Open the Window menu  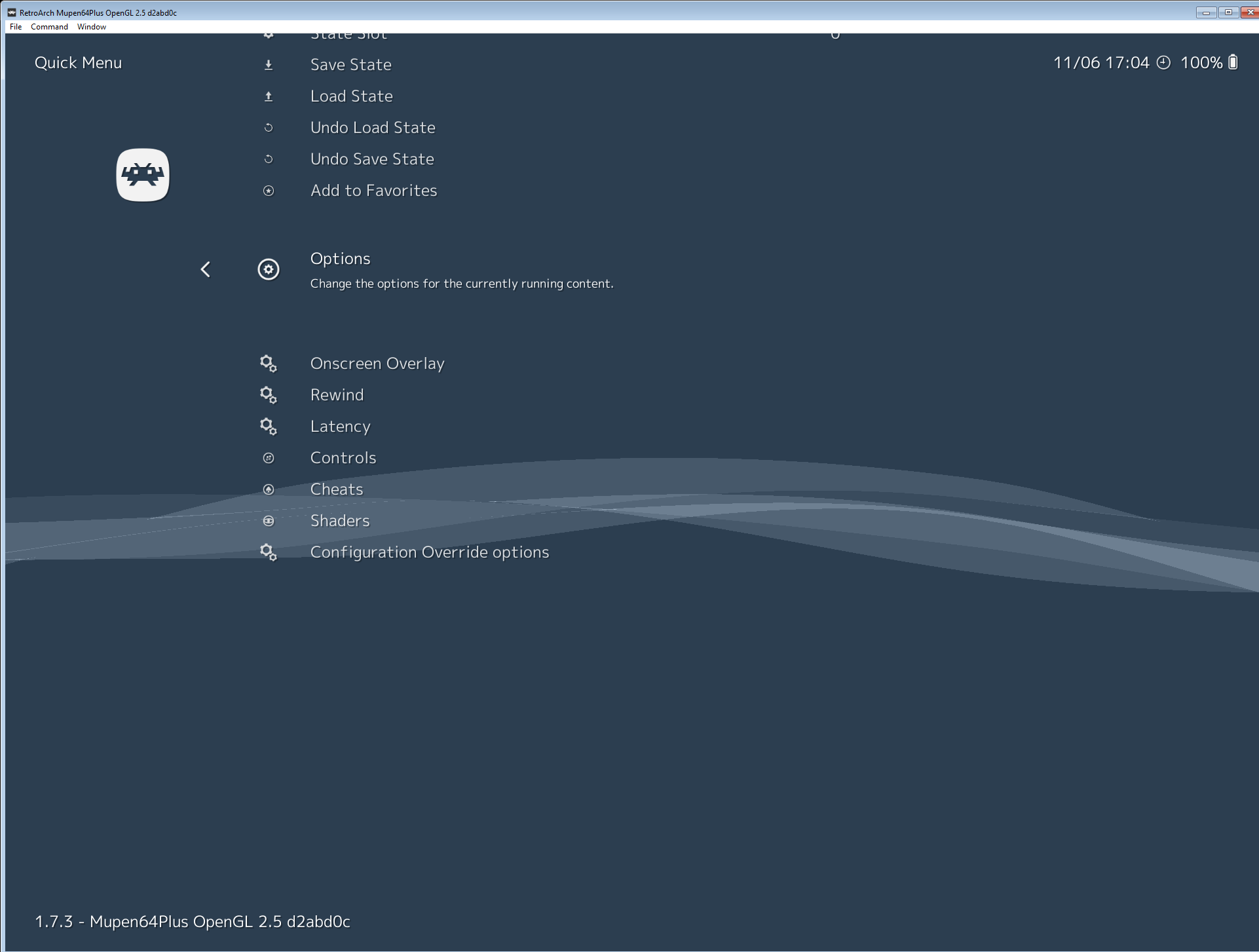click(x=92, y=27)
